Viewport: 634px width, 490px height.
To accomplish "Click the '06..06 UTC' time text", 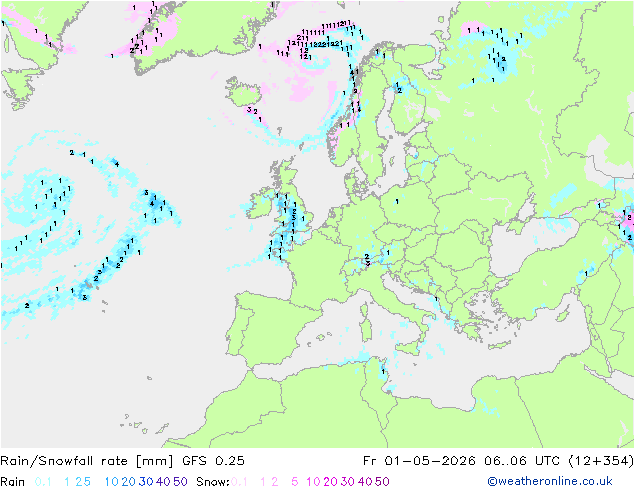I will 522,461.
